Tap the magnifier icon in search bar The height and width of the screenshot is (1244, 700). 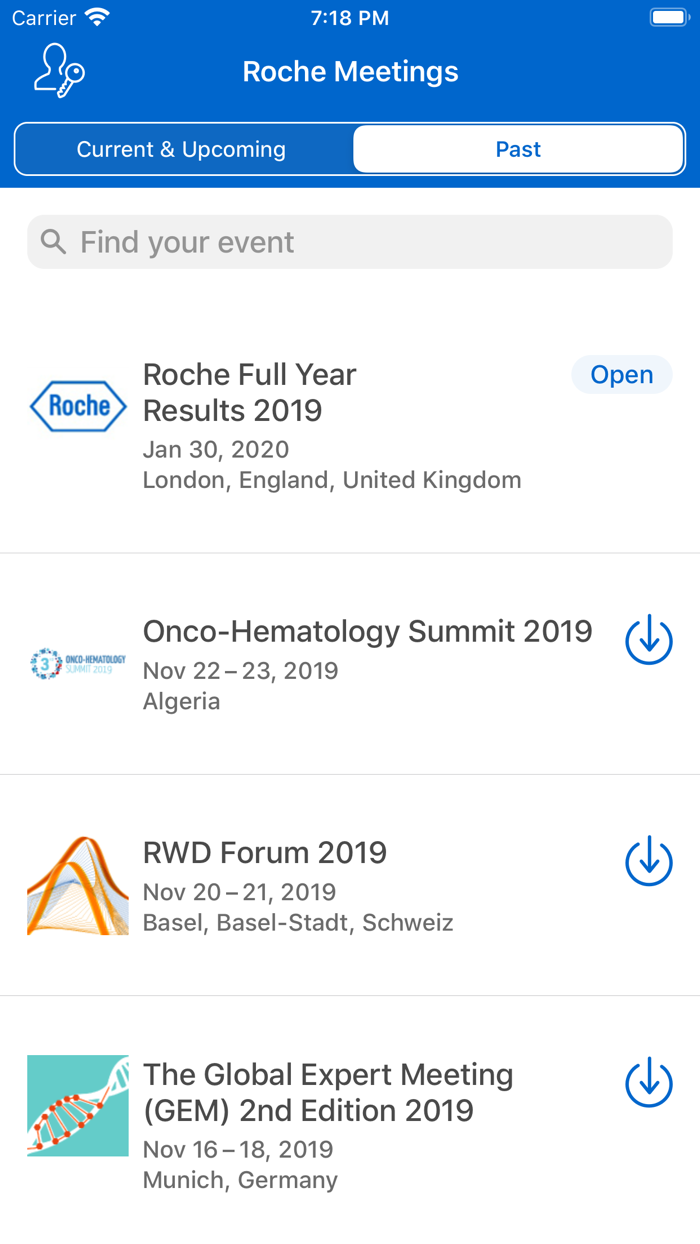(x=52, y=242)
